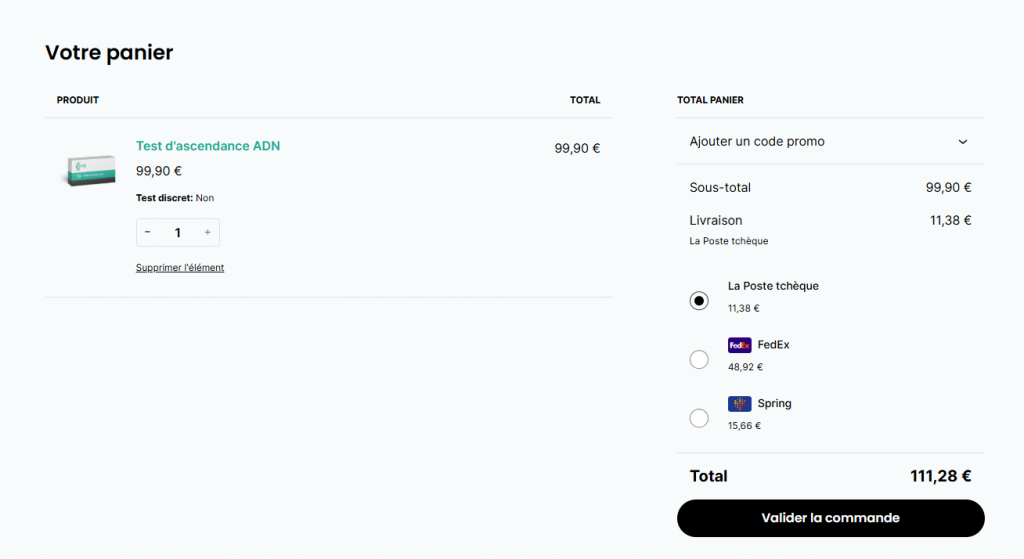Increase quantity with the plus button

click(x=207, y=232)
